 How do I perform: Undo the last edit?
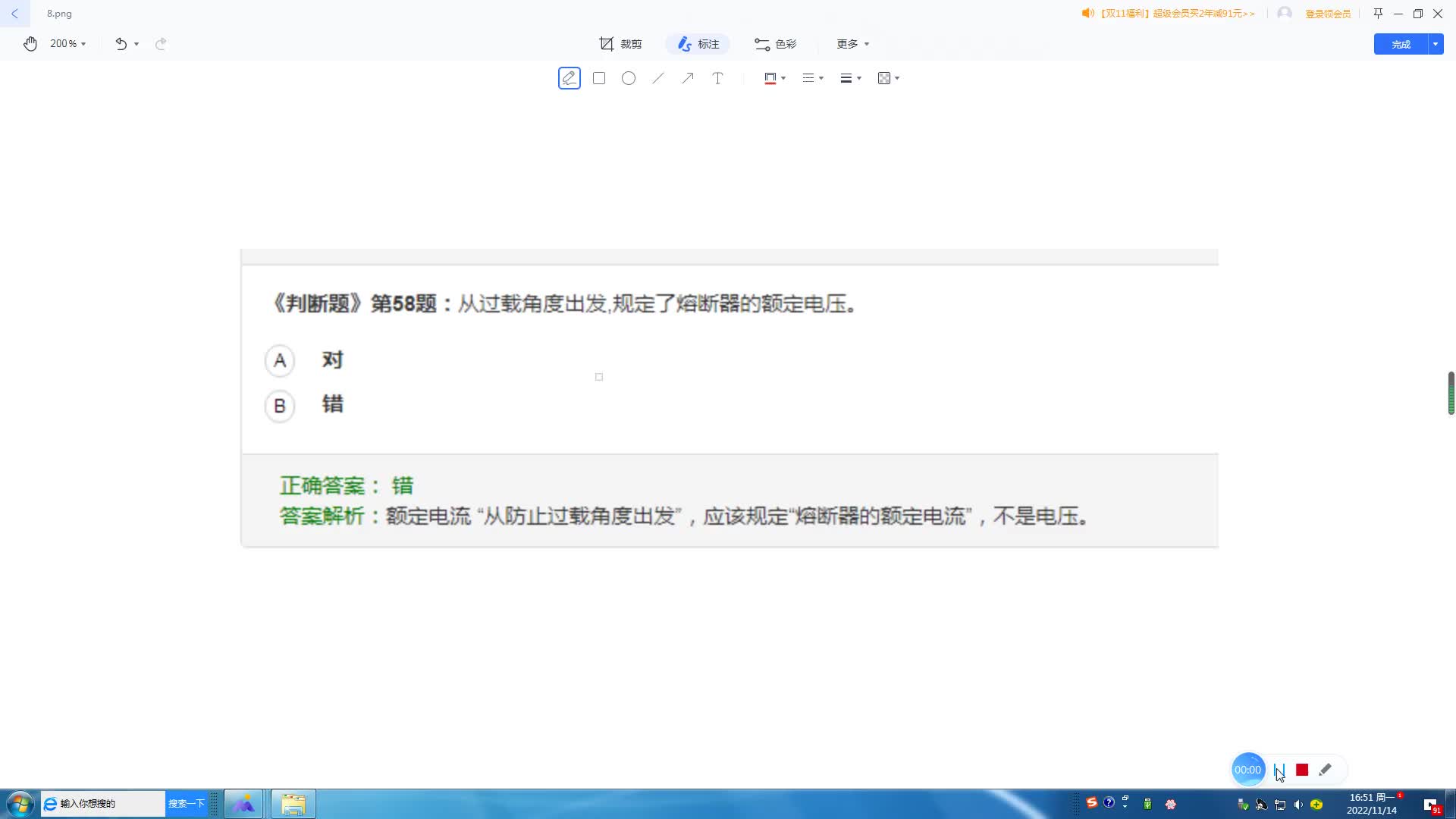coord(121,44)
